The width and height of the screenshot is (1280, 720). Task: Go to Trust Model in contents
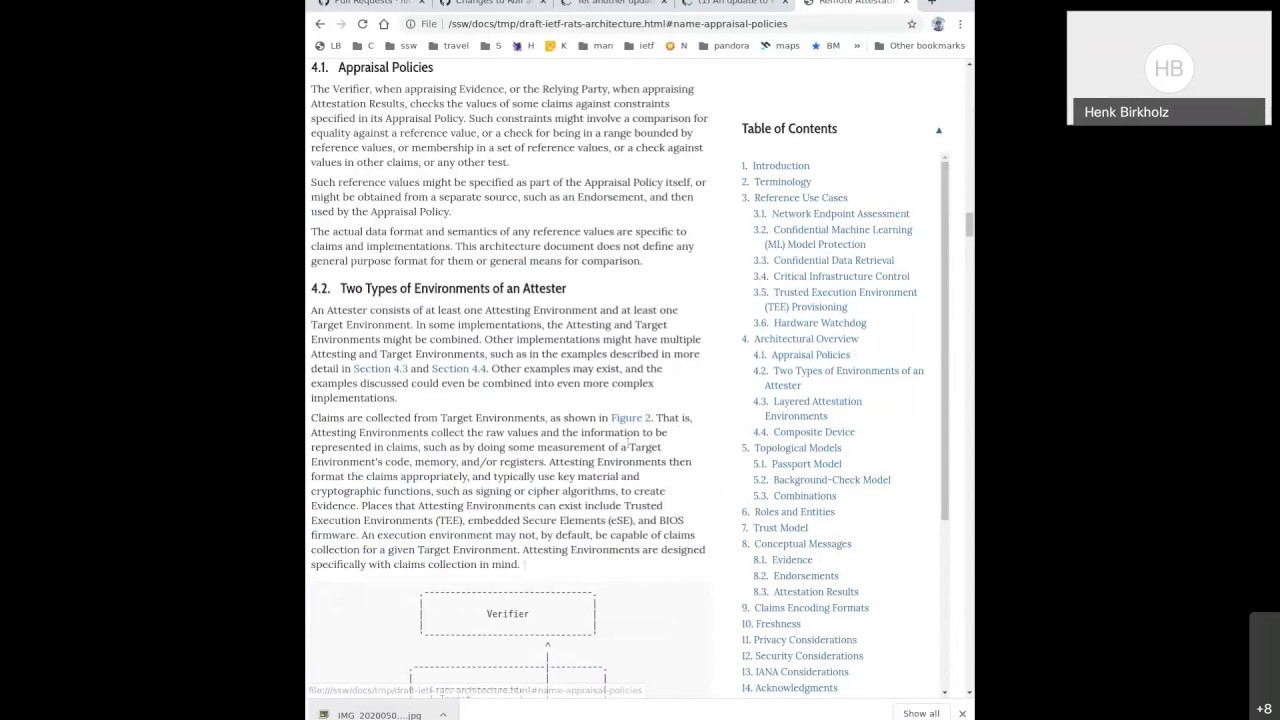(780, 528)
